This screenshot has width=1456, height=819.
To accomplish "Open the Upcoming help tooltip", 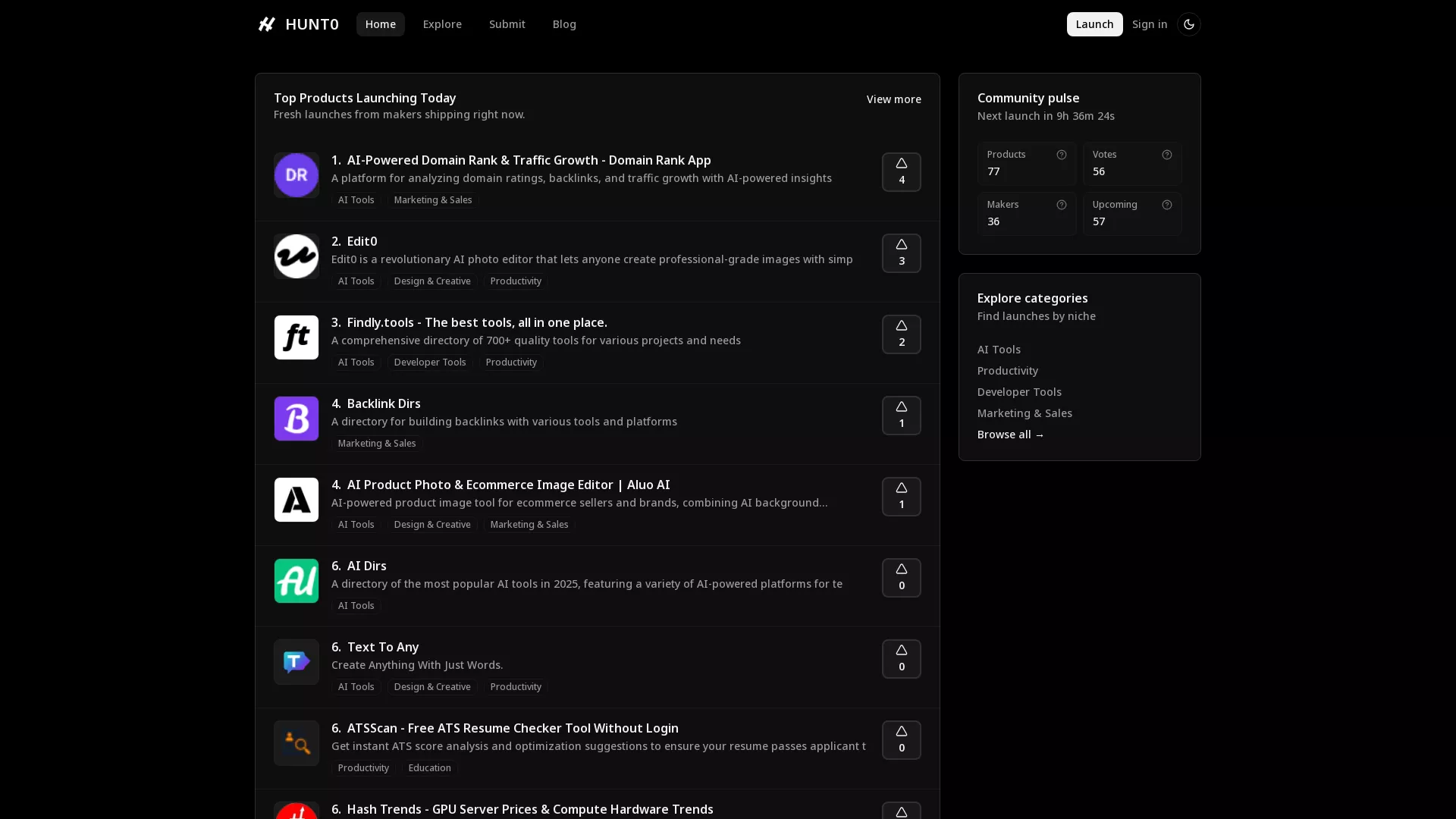I will pos(1167,205).
